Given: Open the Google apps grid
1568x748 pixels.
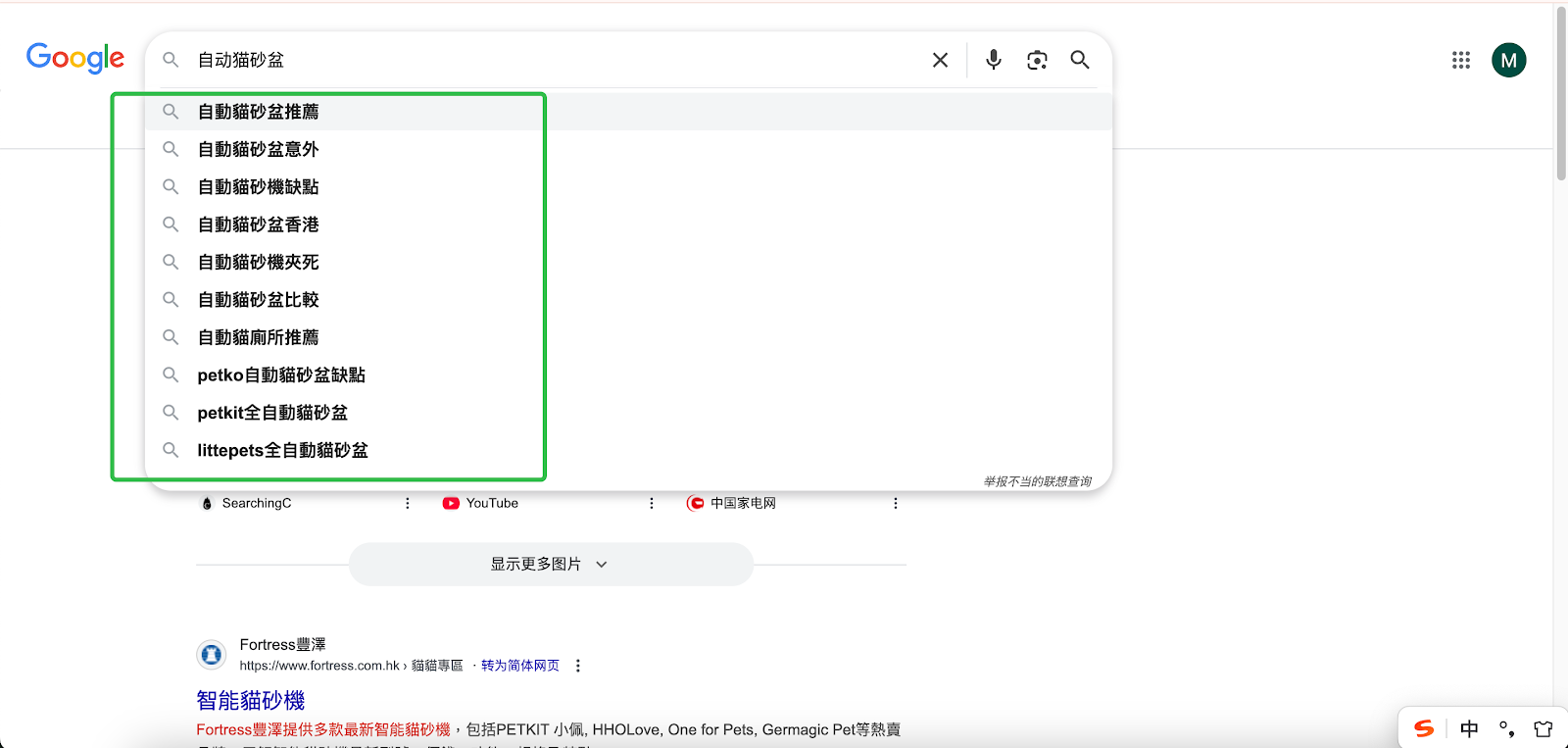Looking at the screenshot, I should click(x=1461, y=60).
